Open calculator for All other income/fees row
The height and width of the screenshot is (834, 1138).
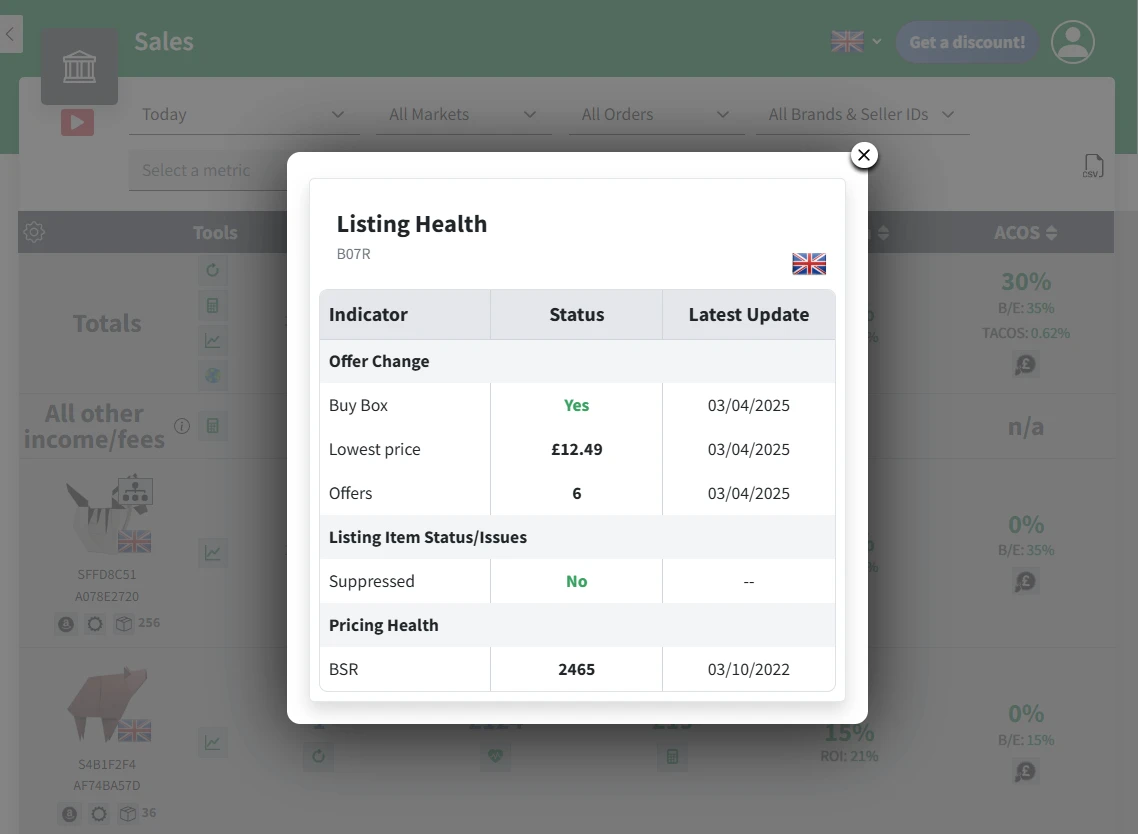coord(213,426)
